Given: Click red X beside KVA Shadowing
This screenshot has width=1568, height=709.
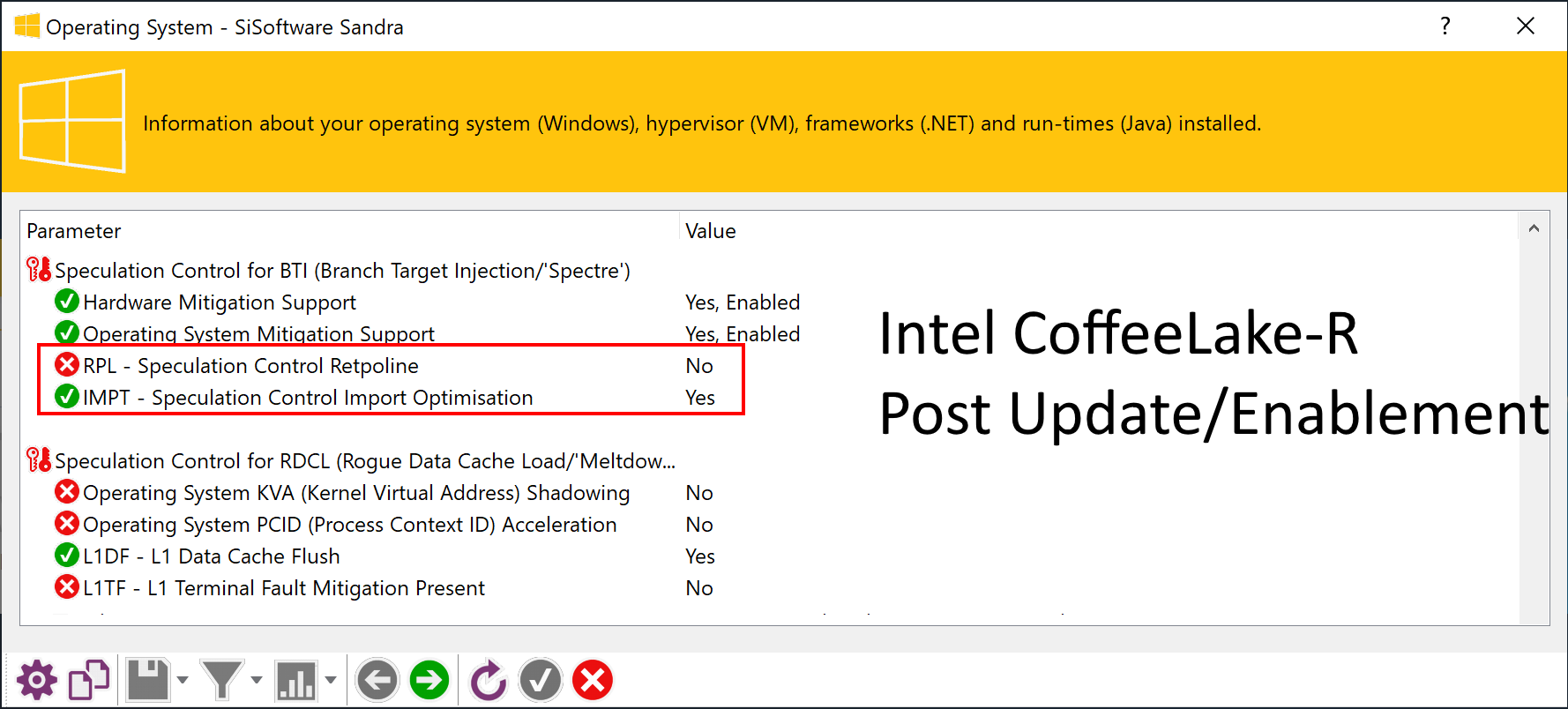Looking at the screenshot, I should tap(67, 492).
